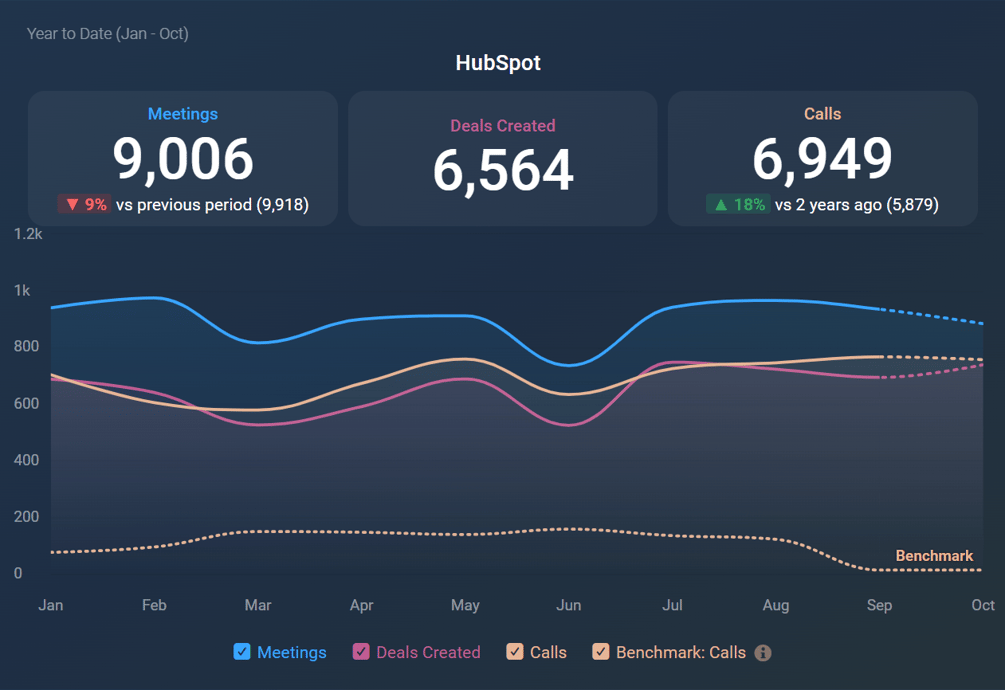Image resolution: width=1005 pixels, height=690 pixels.
Task: Click the Benchmark label on the chart
Action: tap(934, 556)
